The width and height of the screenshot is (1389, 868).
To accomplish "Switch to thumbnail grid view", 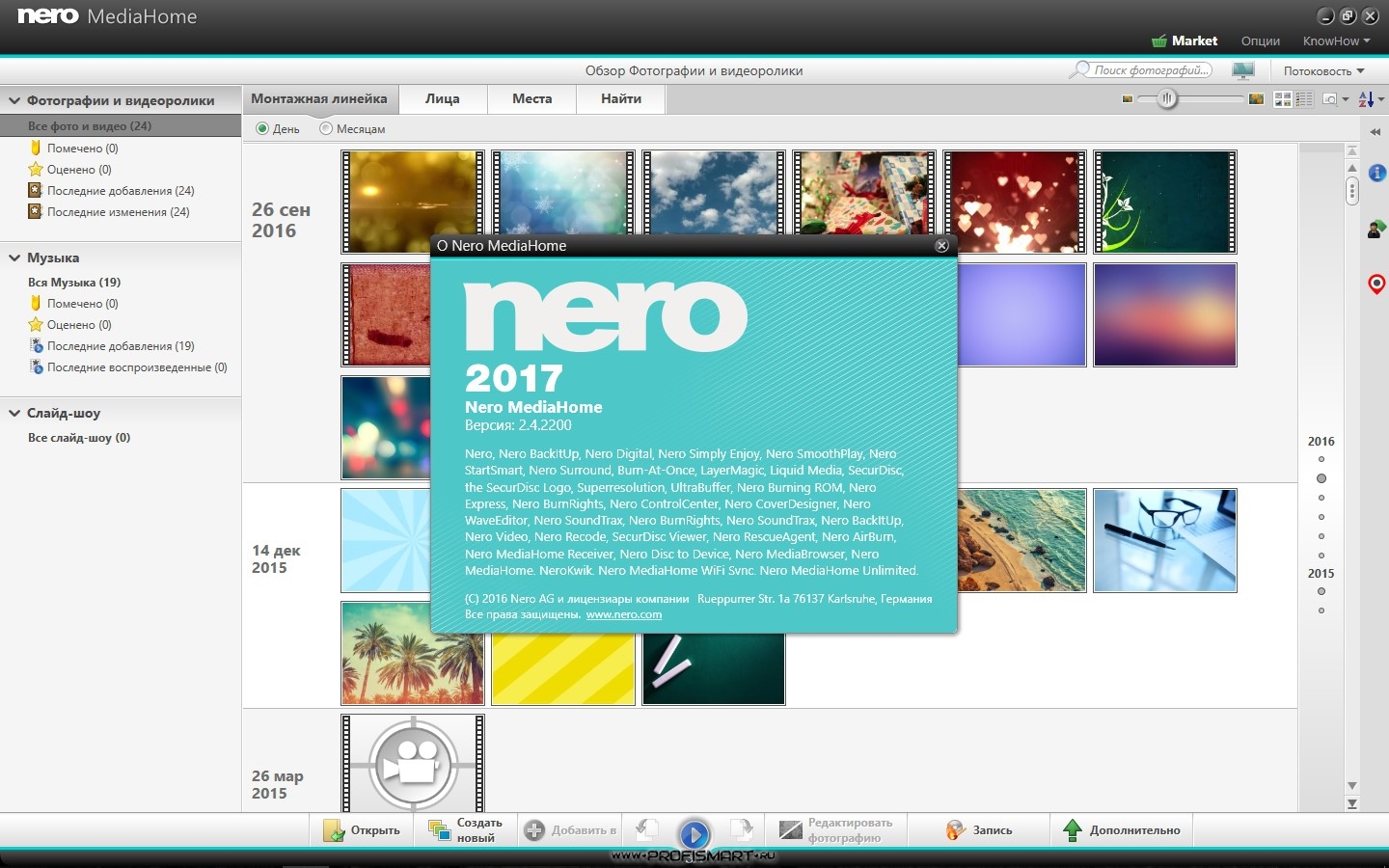I will [1283, 99].
